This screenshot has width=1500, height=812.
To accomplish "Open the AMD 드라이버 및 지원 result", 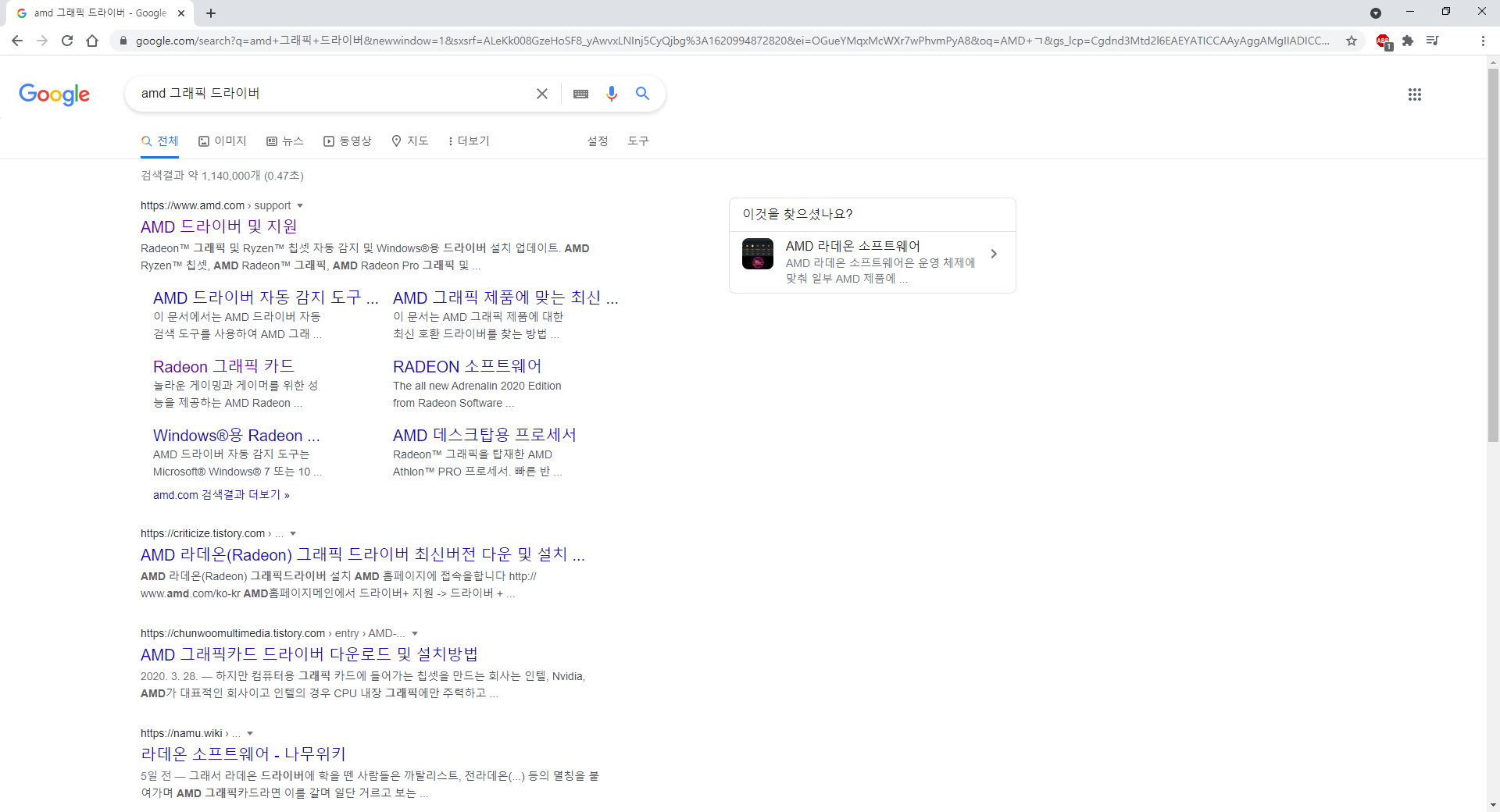I will pos(219,226).
